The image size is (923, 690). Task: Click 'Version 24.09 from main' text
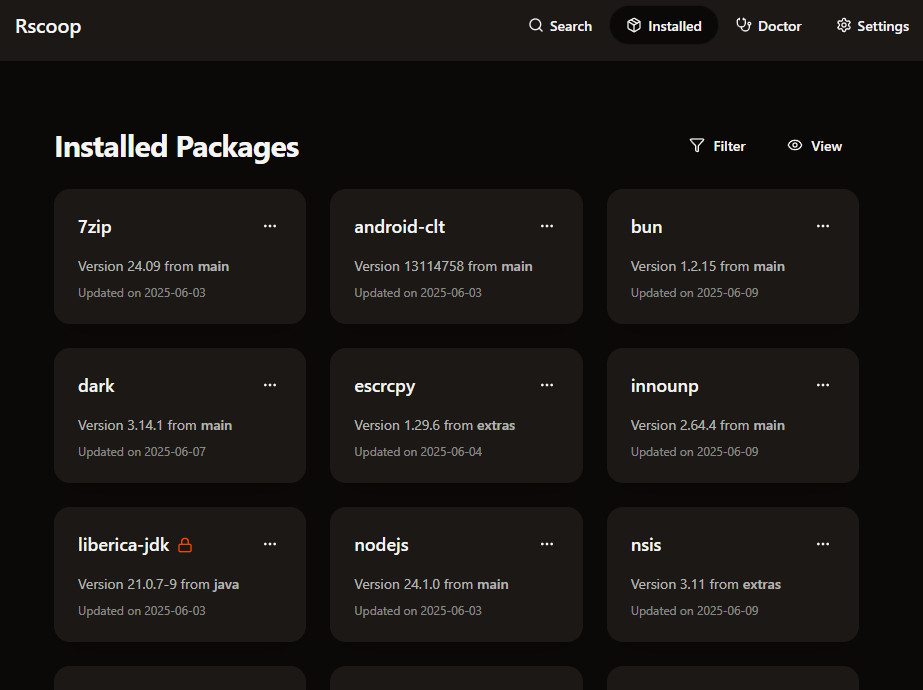pos(154,266)
